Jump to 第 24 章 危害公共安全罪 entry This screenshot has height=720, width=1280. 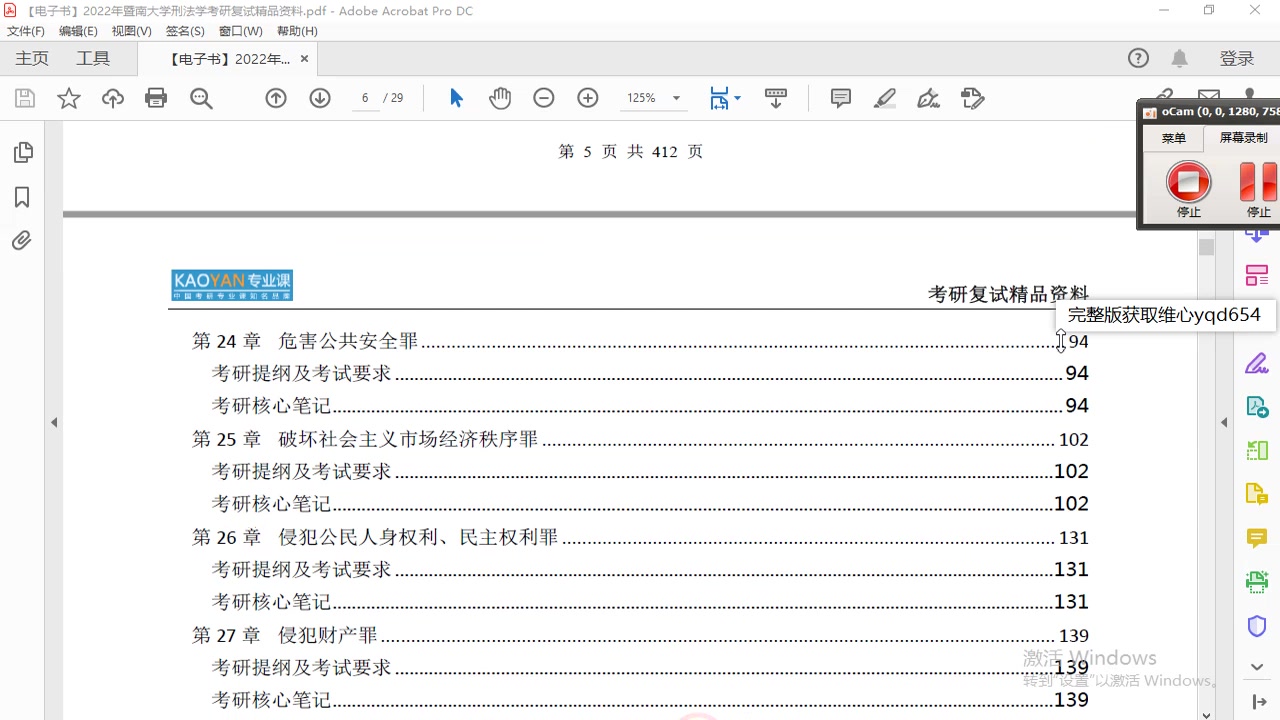(x=640, y=342)
